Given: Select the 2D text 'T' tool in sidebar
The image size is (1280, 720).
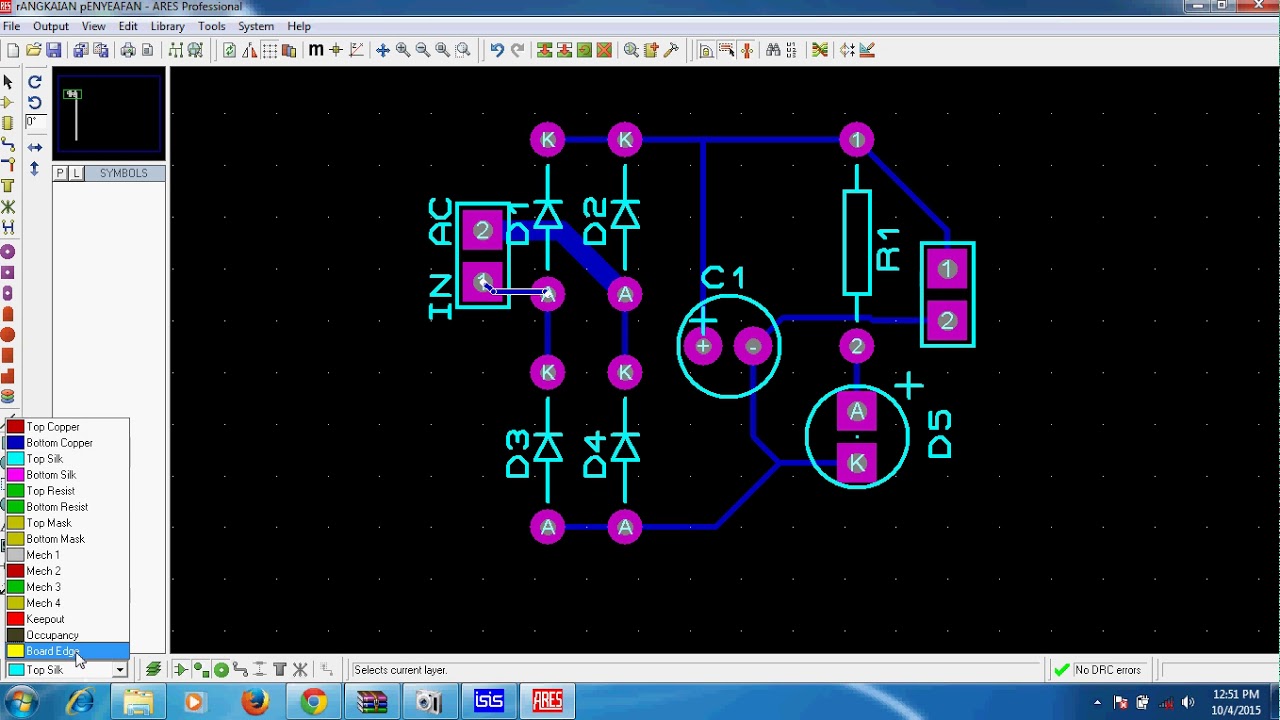Looking at the screenshot, I should coord(8,186).
